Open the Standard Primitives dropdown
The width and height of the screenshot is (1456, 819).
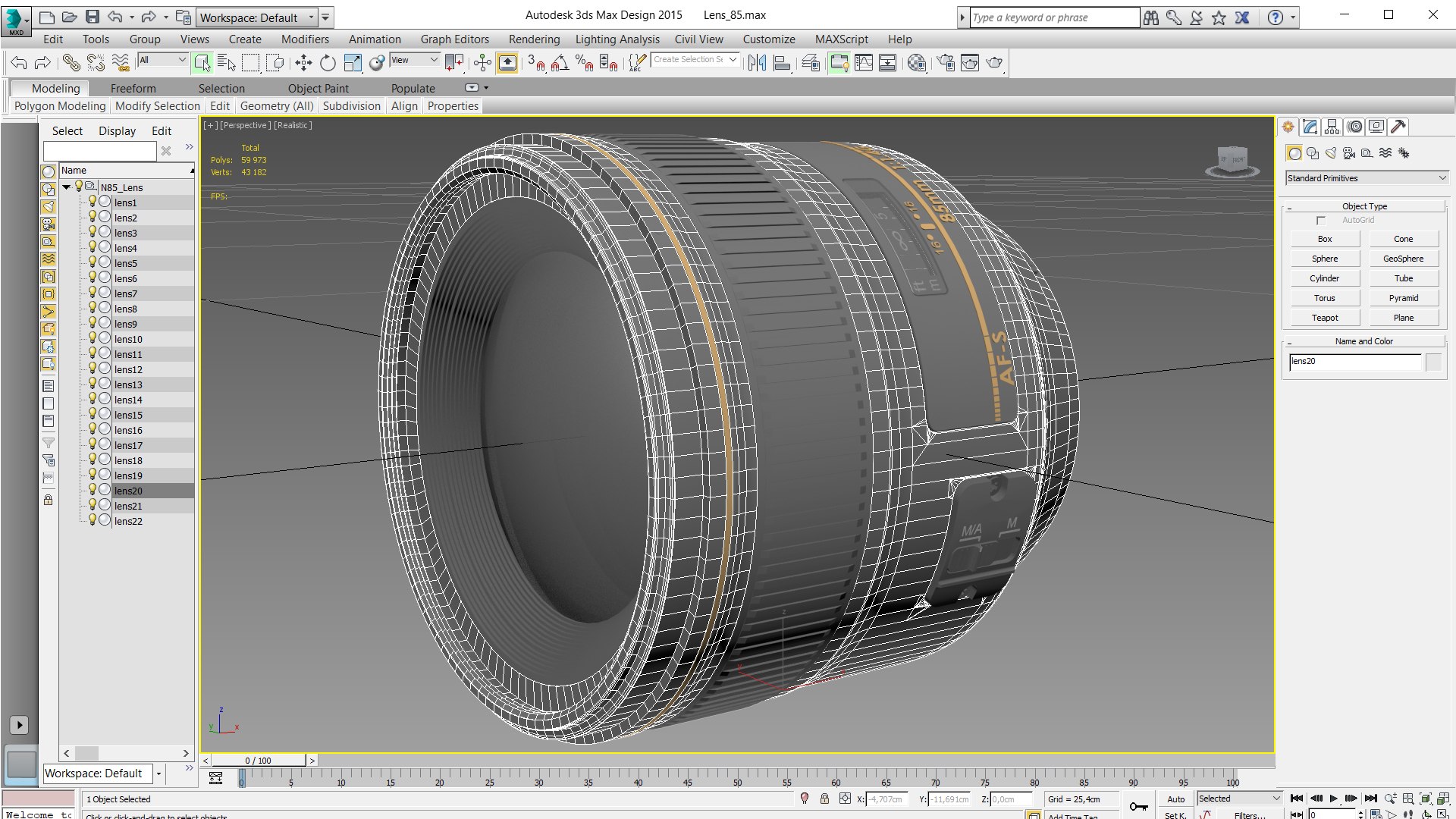pyautogui.click(x=1367, y=178)
